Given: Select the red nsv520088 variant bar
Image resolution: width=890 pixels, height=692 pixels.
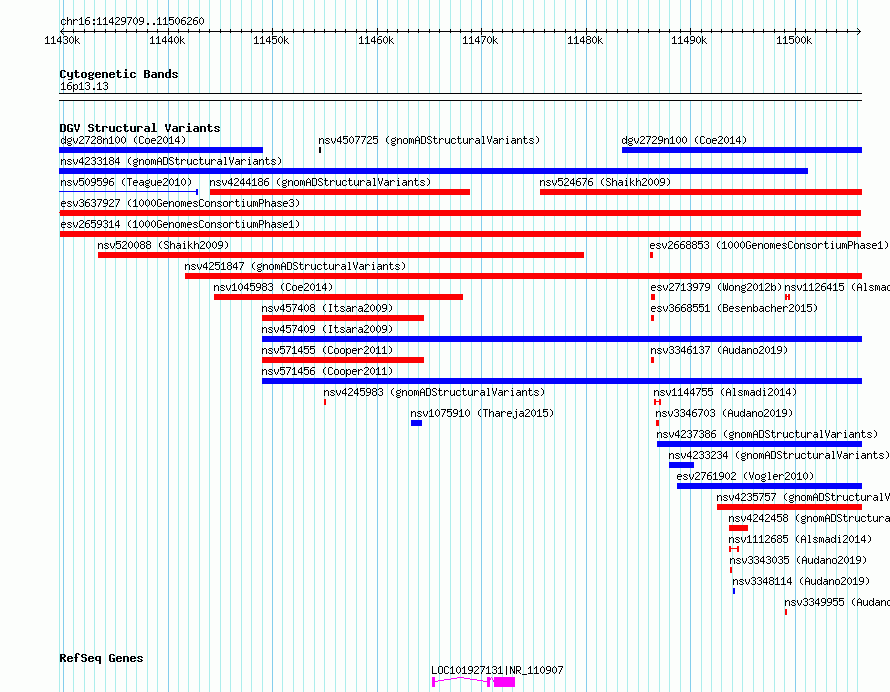Looking at the screenshot, I should [x=341, y=255].
